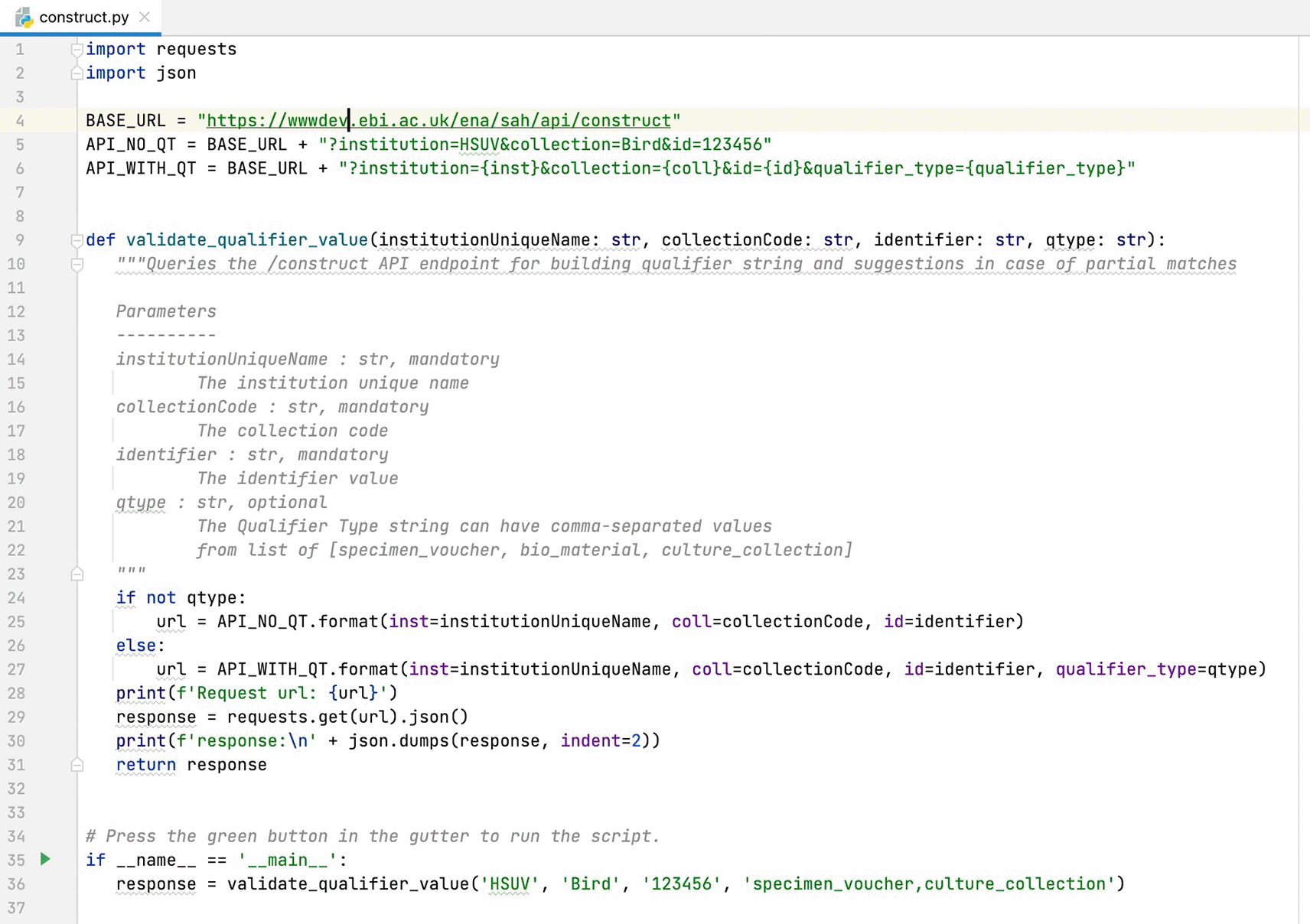The height and width of the screenshot is (924, 1310).
Task: Click the print statement on line 28
Action: pyautogui.click(x=140, y=693)
